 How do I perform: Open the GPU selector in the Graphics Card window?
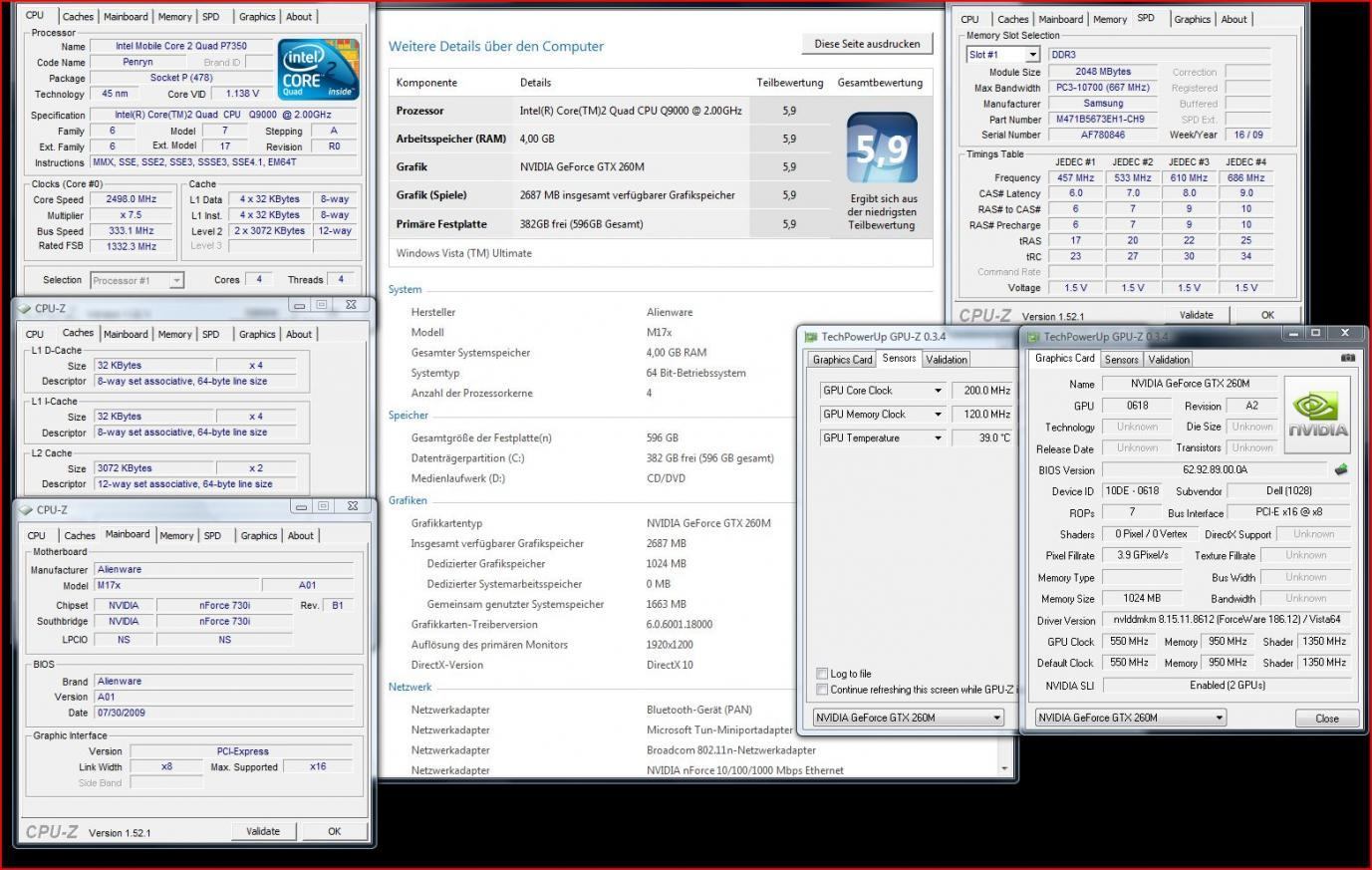(1131, 718)
